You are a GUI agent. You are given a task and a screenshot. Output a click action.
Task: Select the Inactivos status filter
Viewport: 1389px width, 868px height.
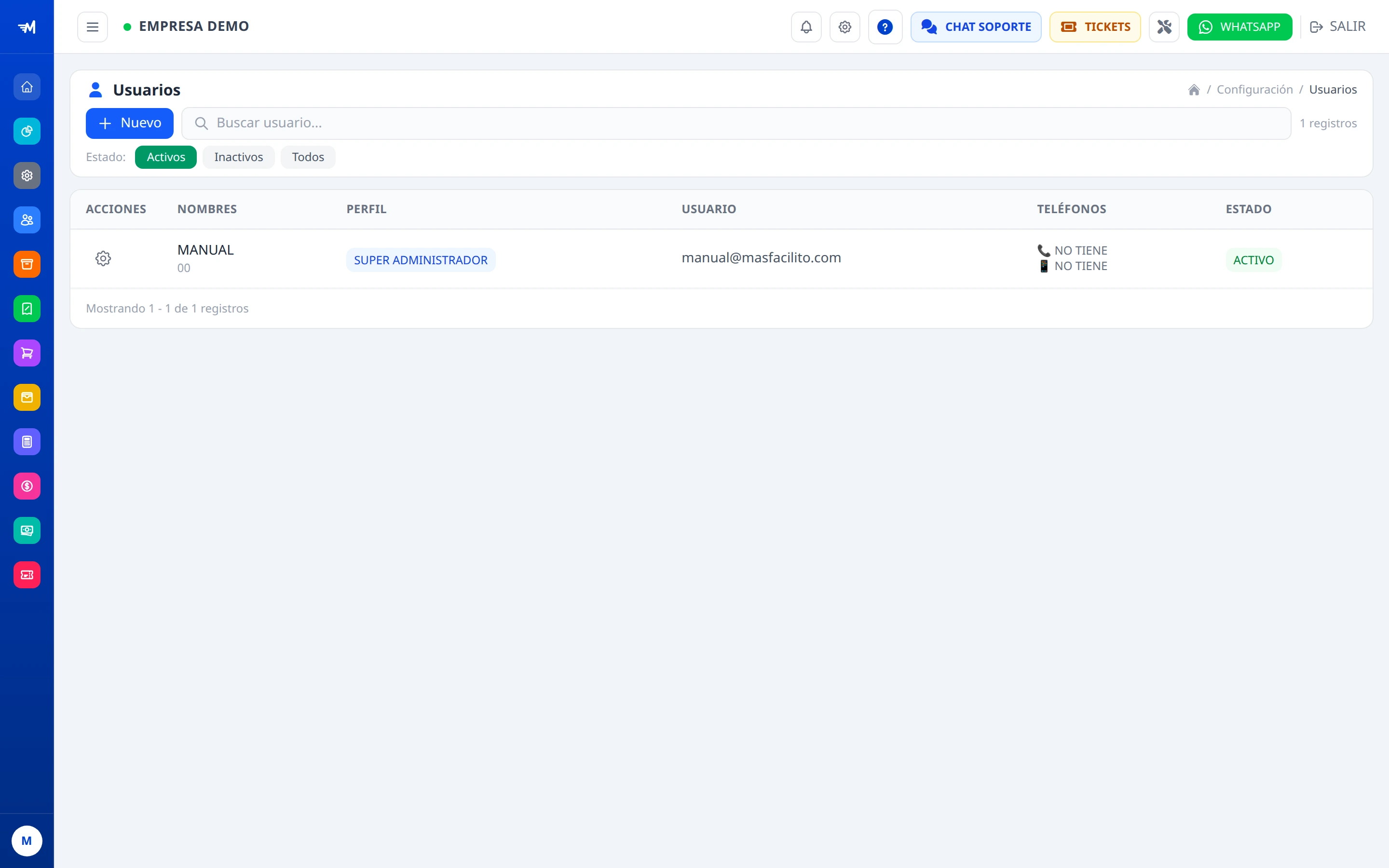pyautogui.click(x=238, y=157)
